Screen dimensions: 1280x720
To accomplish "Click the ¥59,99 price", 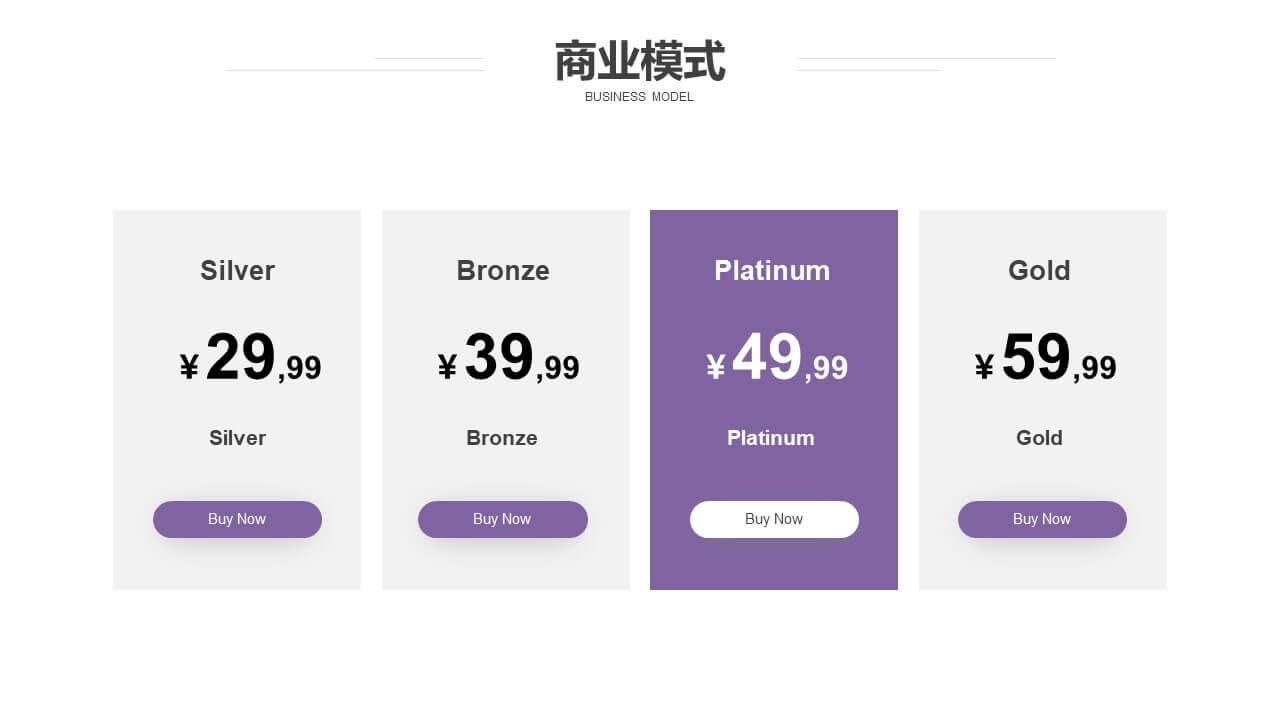I will [x=1045, y=358].
